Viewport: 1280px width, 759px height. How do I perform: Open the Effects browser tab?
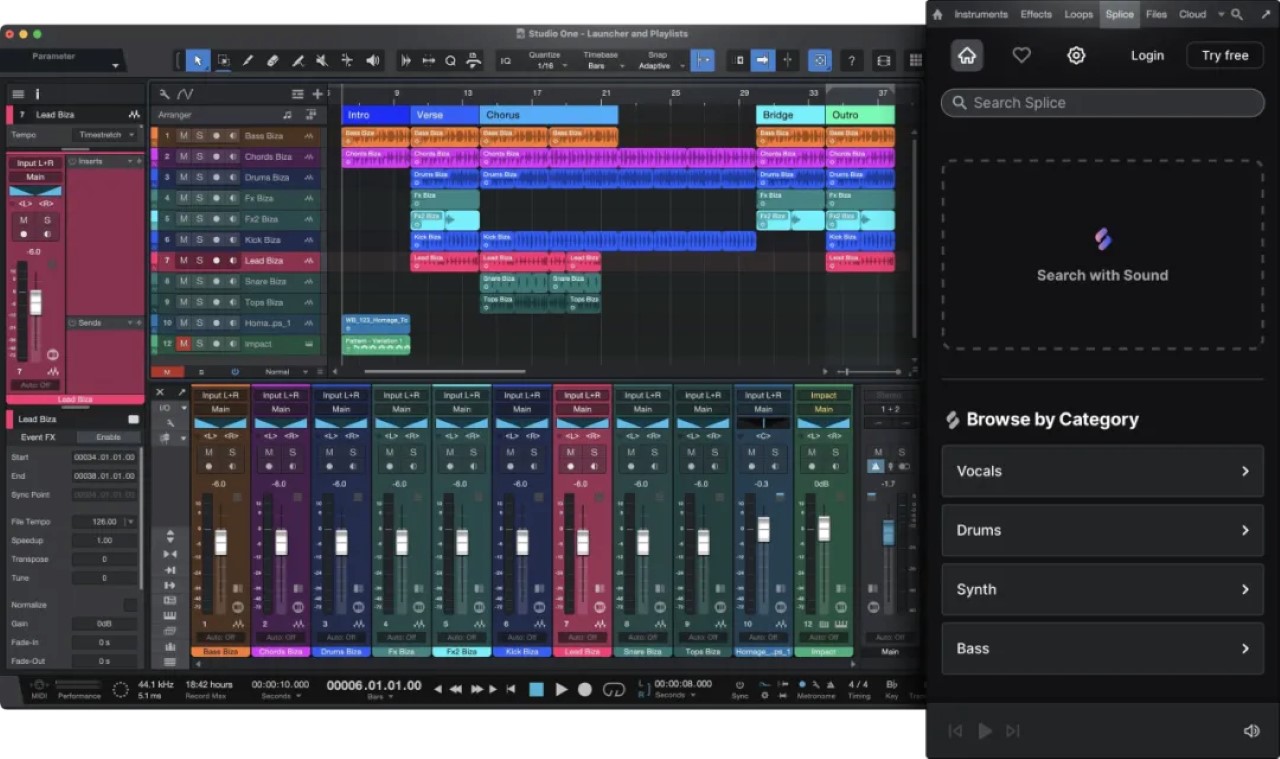pyautogui.click(x=1036, y=14)
